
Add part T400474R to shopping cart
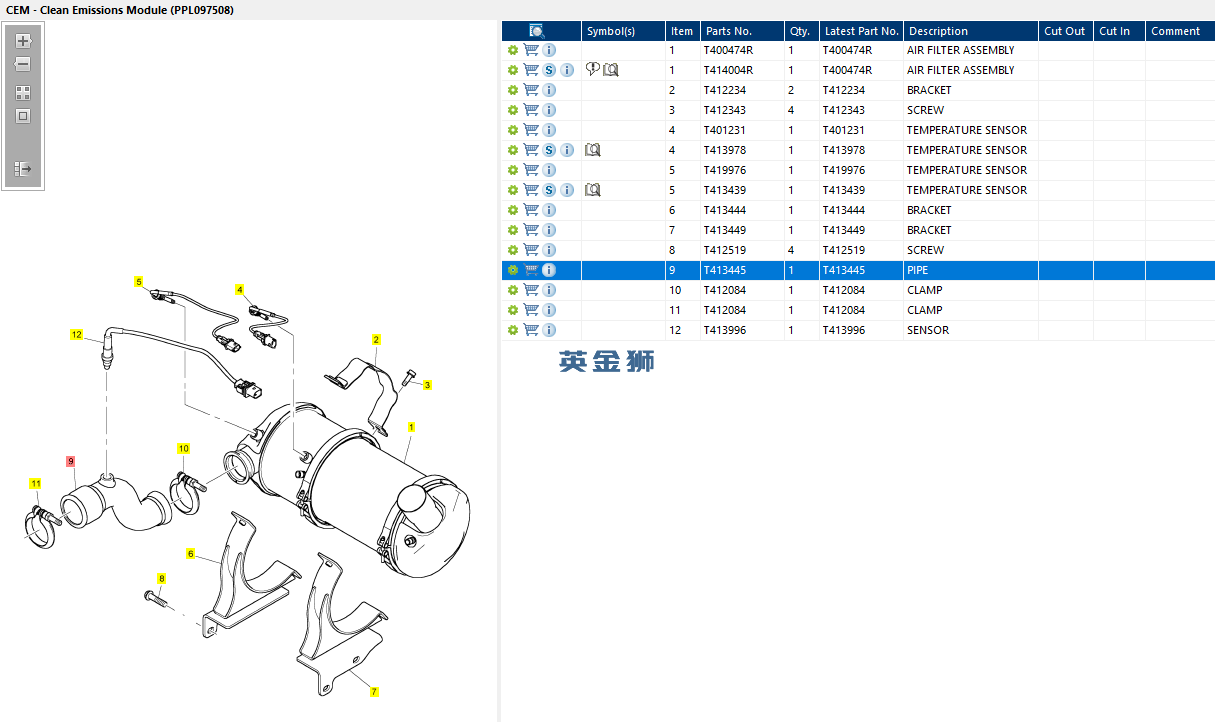point(531,50)
